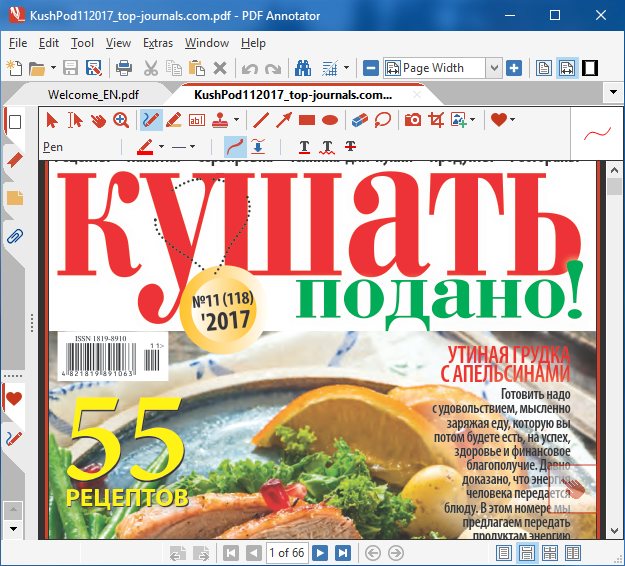Choose the Pan hand tool
The height and width of the screenshot is (566, 625).
(98, 120)
